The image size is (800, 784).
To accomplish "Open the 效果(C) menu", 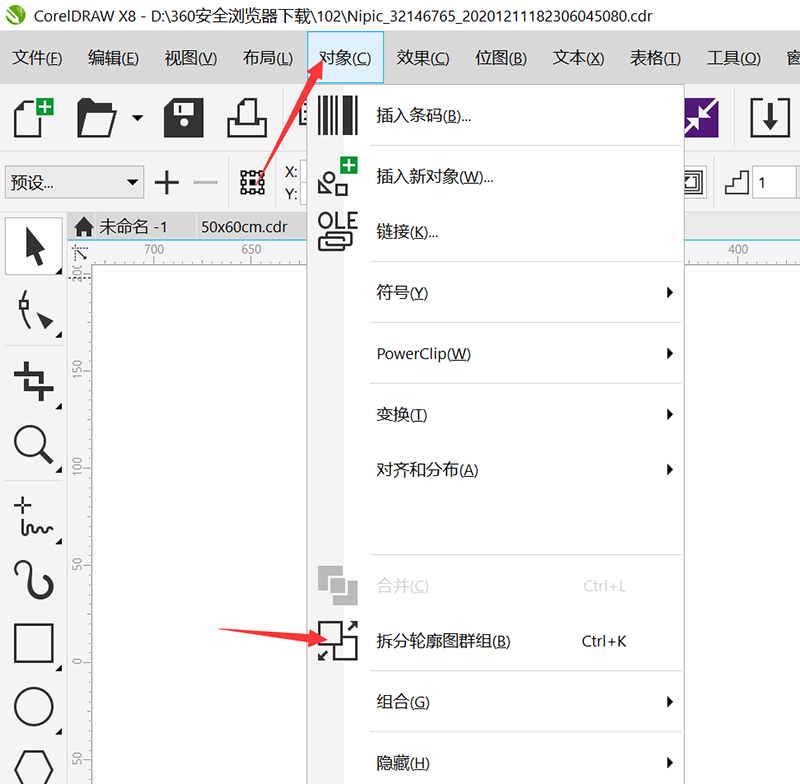I will coord(423,58).
